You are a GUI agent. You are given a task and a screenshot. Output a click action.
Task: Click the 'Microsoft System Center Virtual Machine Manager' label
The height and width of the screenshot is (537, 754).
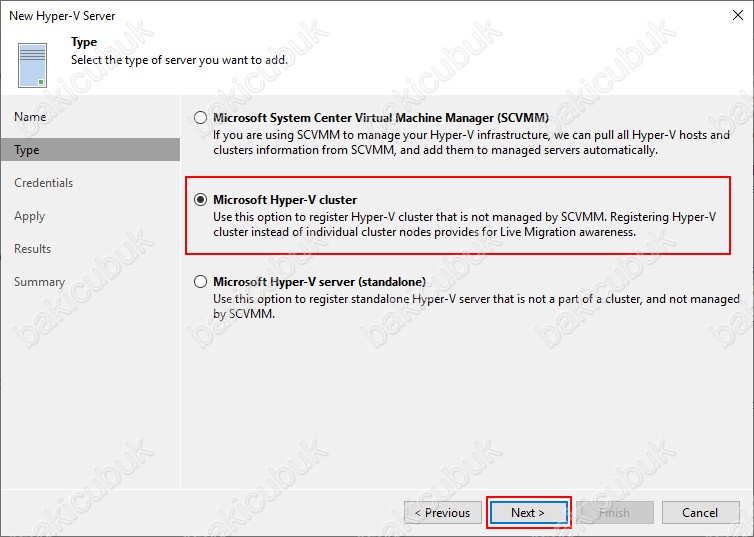tap(381, 118)
